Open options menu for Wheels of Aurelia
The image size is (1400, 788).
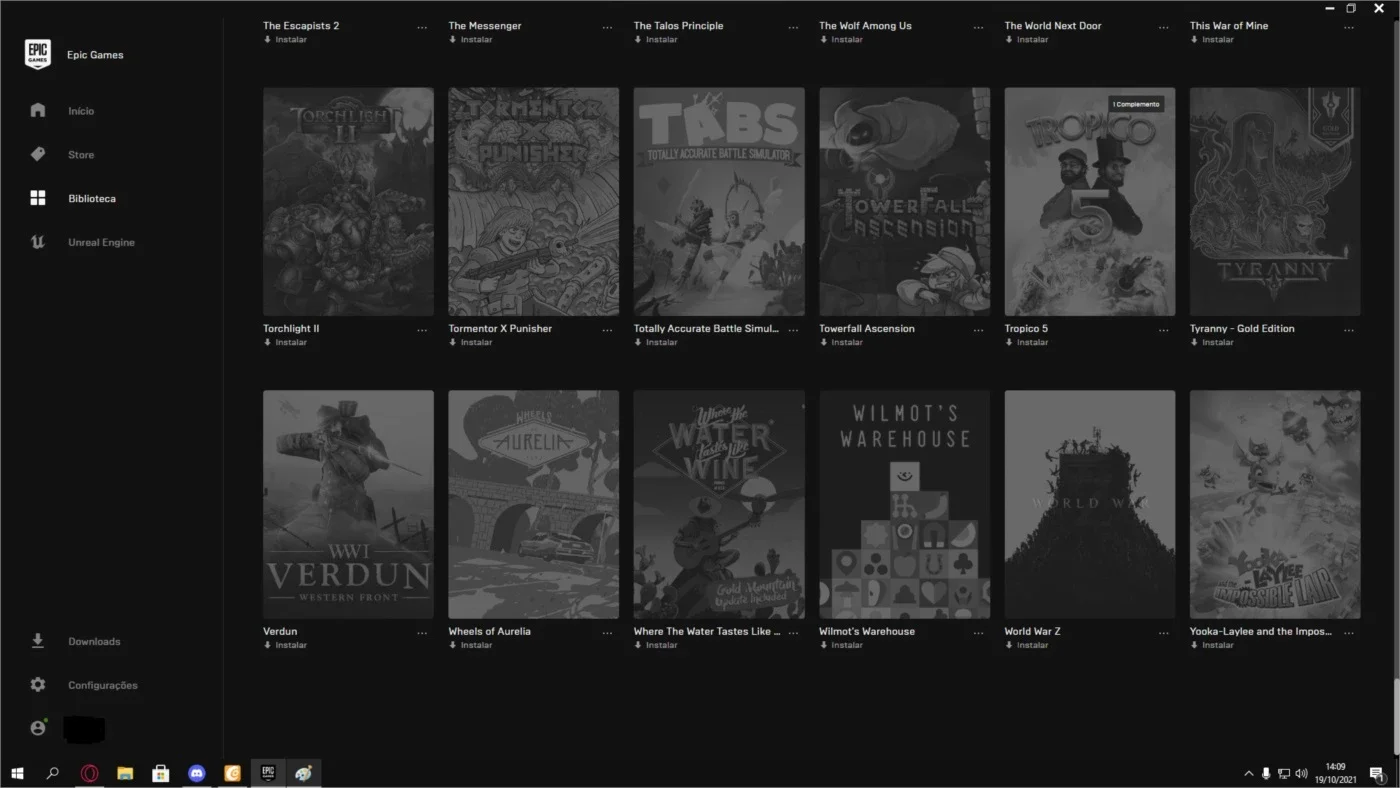607,633
